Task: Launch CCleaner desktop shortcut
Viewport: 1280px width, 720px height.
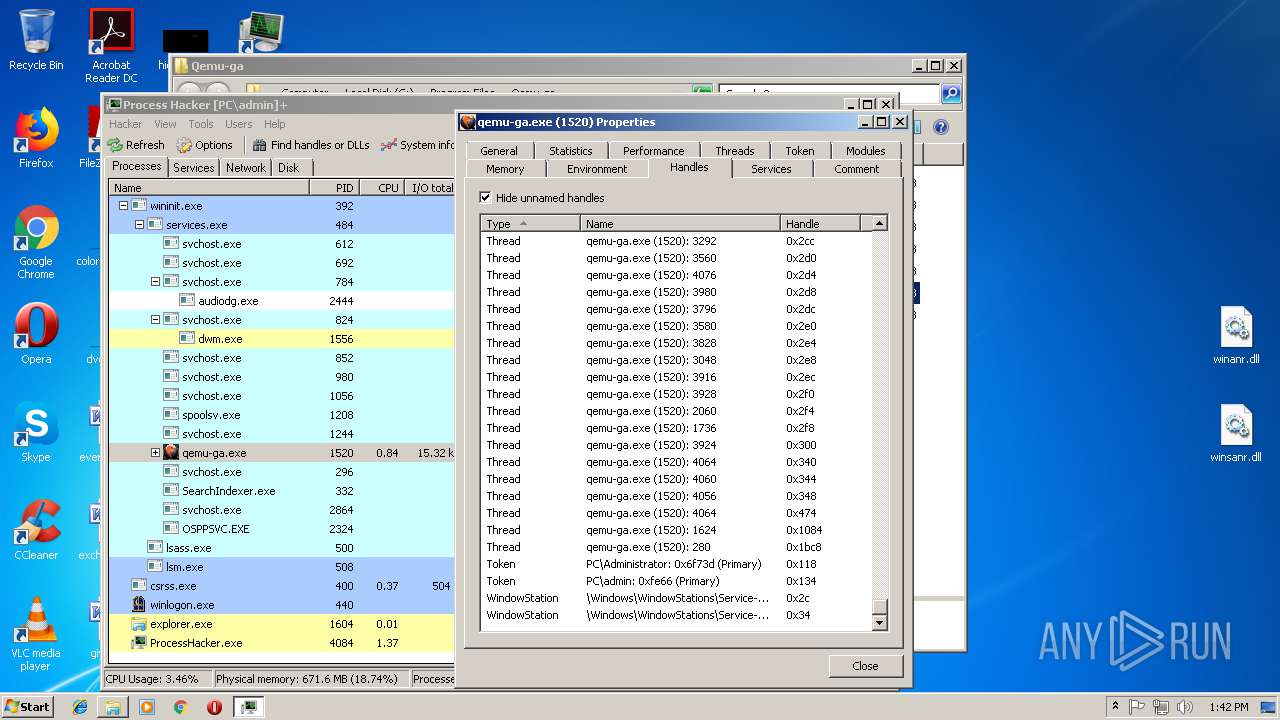Action: point(36,531)
